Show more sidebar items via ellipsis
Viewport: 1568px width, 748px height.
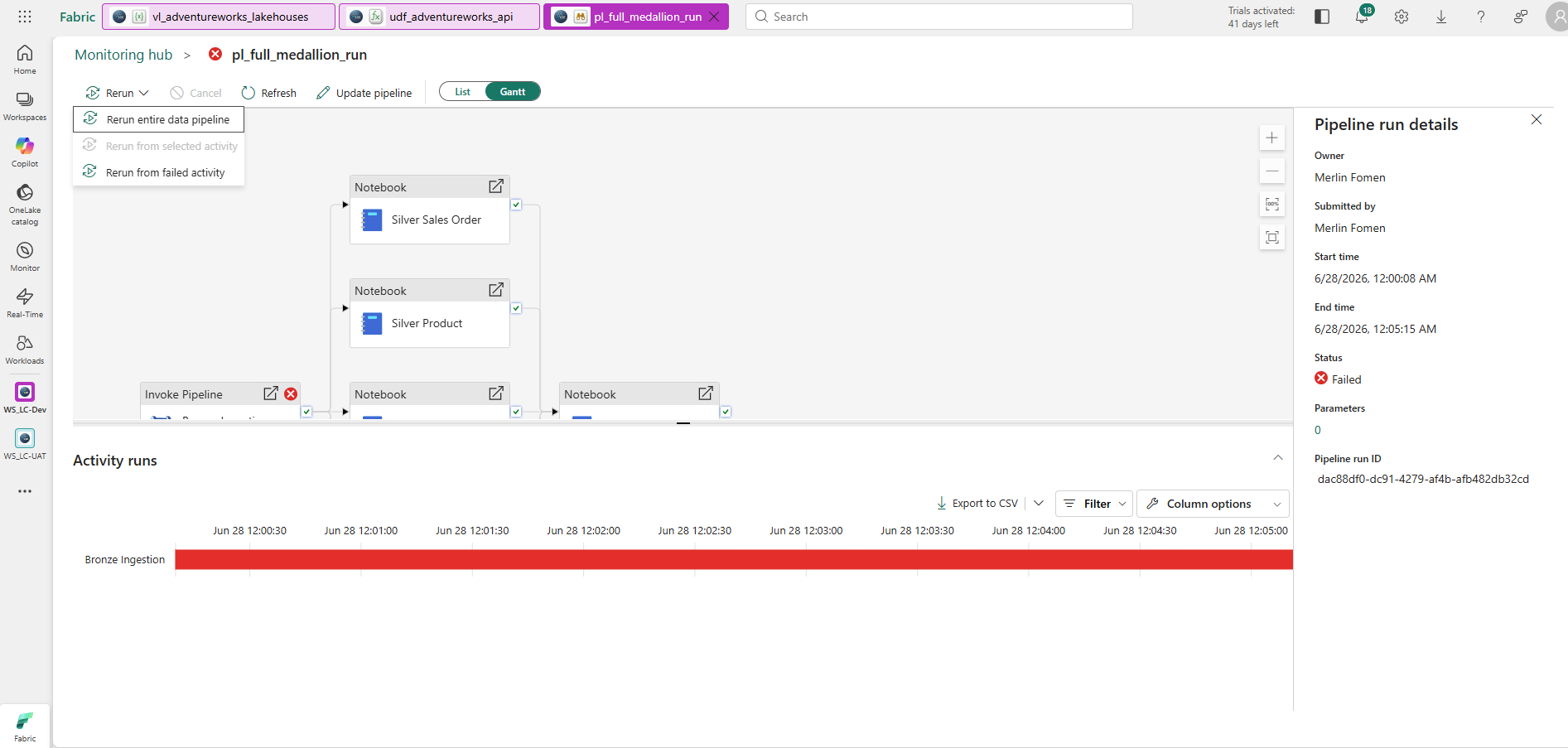(x=25, y=491)
